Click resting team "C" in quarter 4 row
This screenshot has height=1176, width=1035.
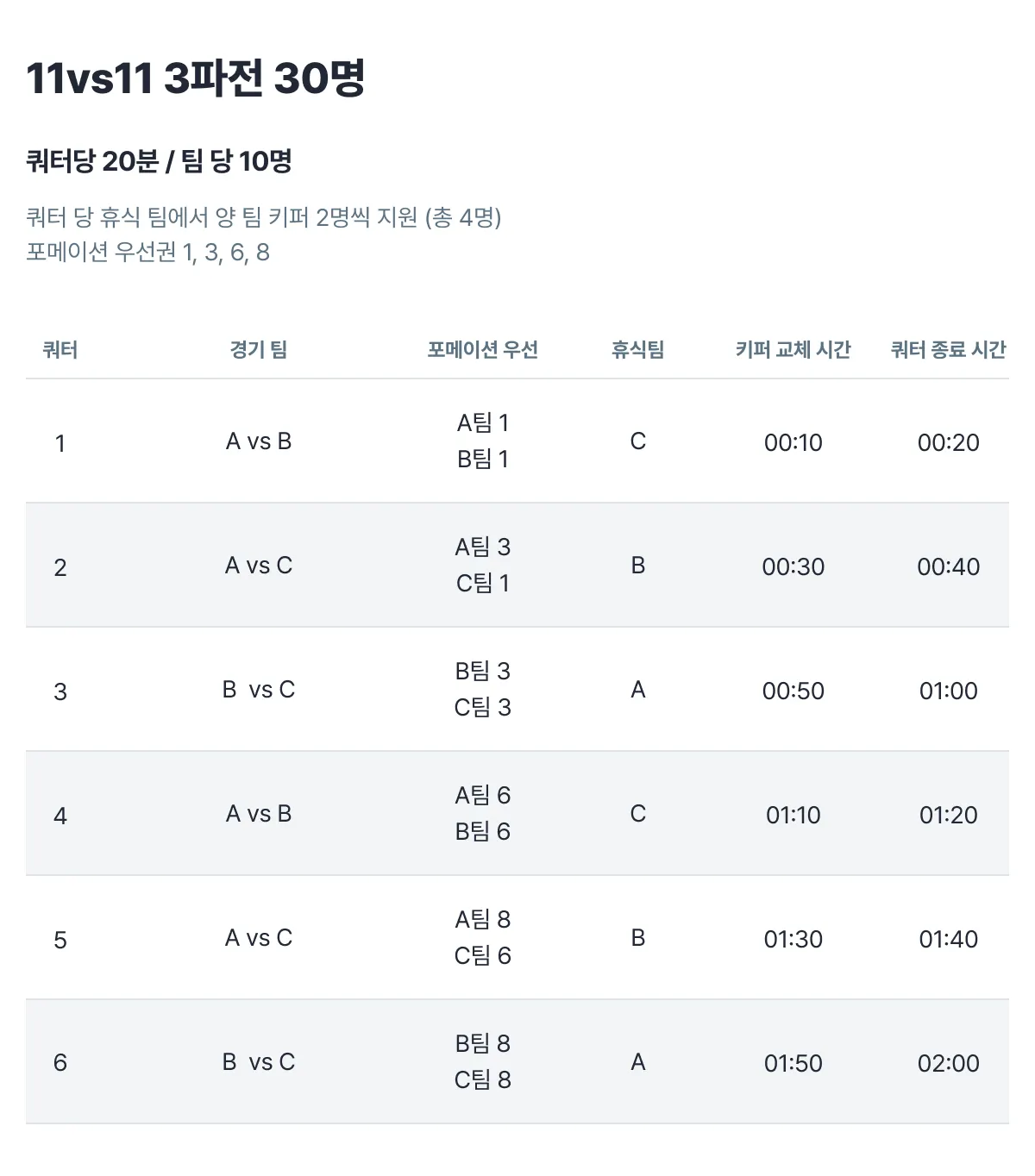(x=638, y=814)
